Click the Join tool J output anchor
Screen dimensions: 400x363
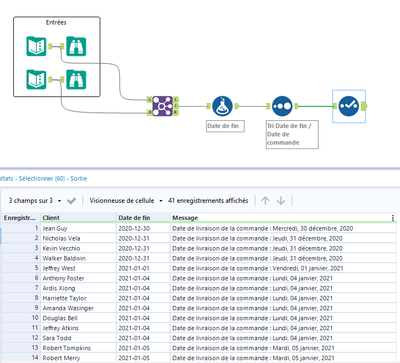point(176,106)
